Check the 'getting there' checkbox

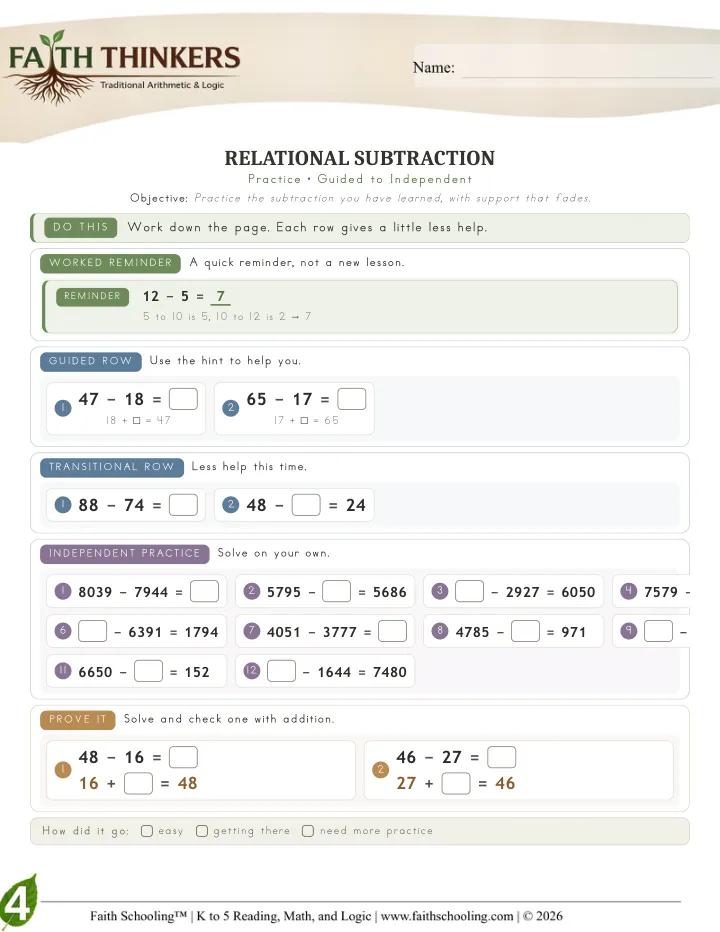(x=202, y=830)
